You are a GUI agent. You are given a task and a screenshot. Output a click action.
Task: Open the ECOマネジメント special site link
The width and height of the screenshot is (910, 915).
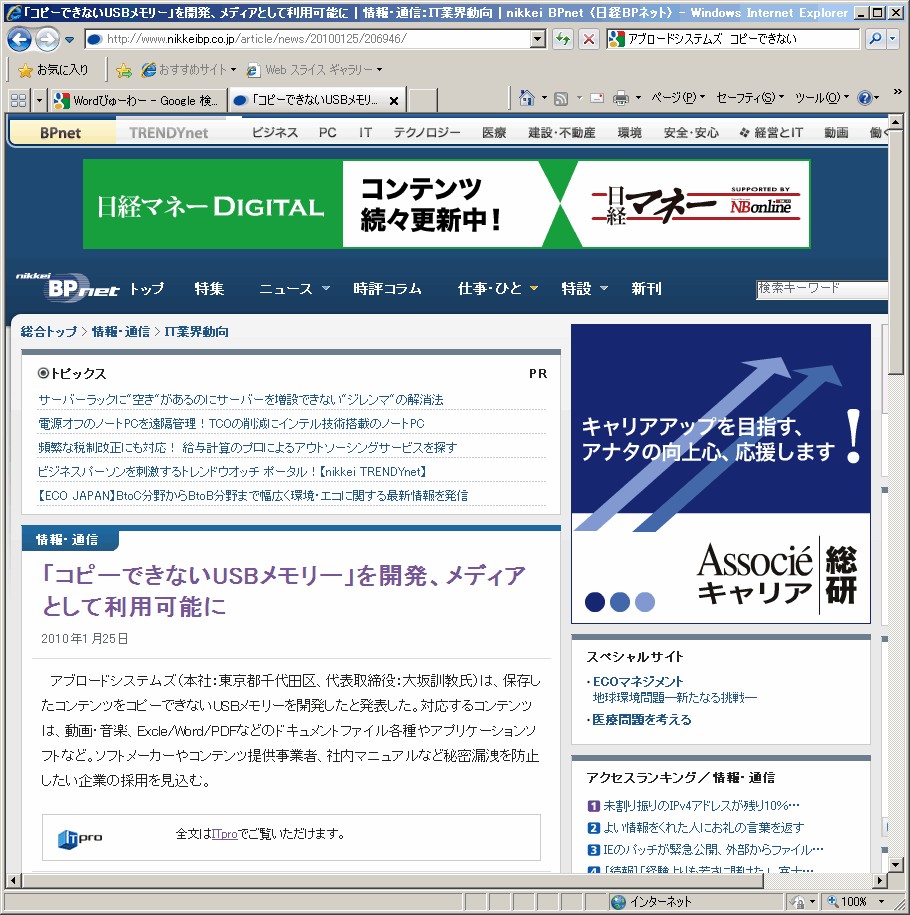click(637, 682)
